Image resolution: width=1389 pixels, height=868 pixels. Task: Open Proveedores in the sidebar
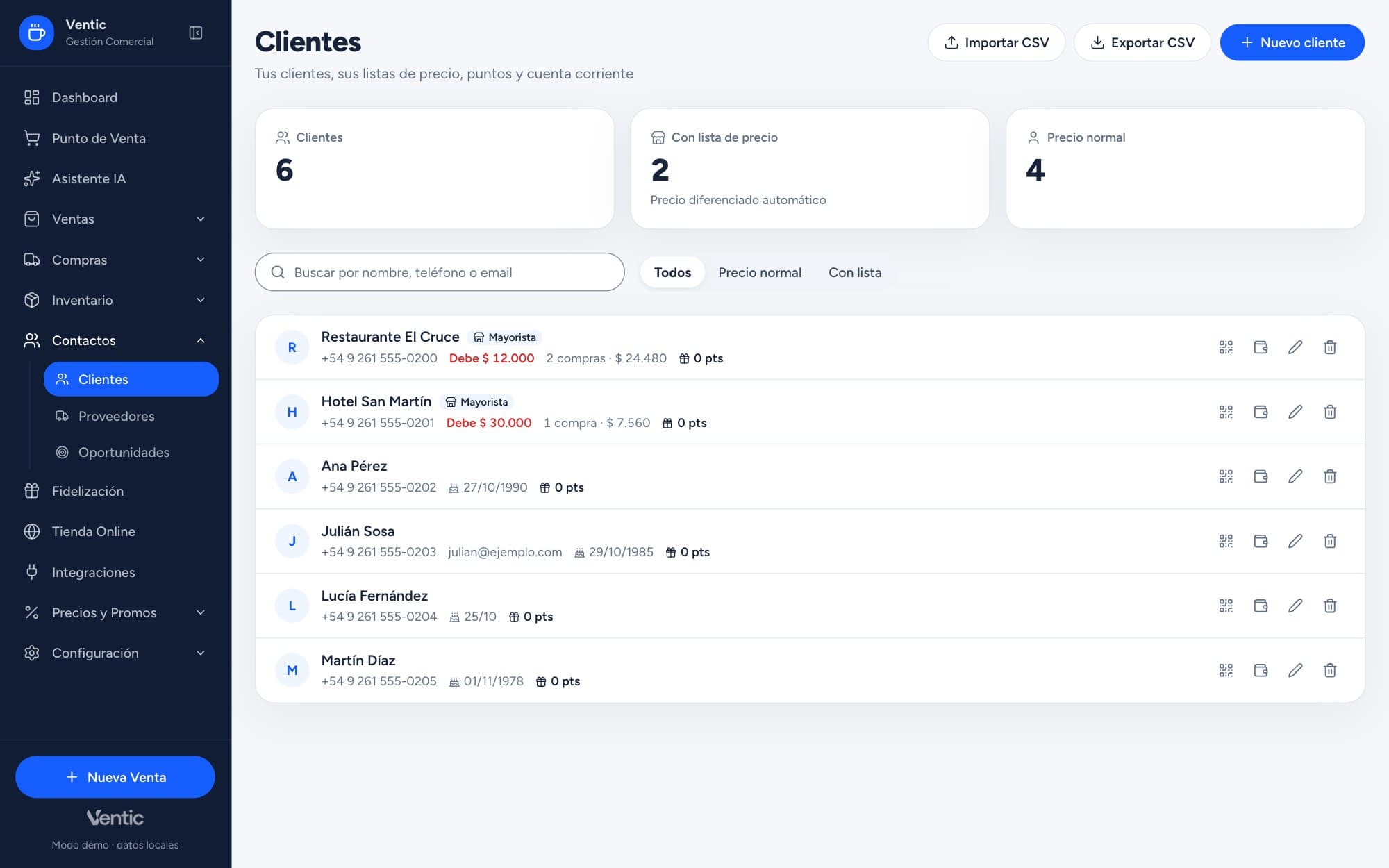tap(131, 416)
